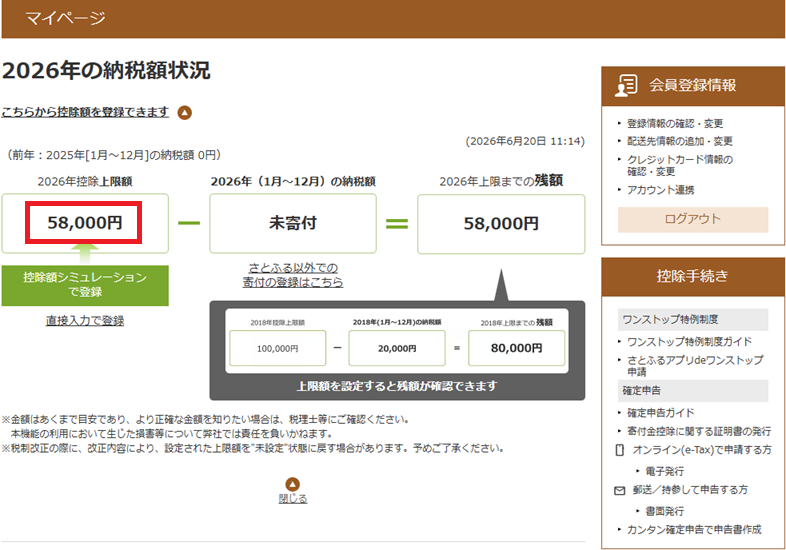786x550 pixels.
Task: Click the 58,000円 value under 2026年控除上限額
Action: pyautogui.click(x=85, y=223)
